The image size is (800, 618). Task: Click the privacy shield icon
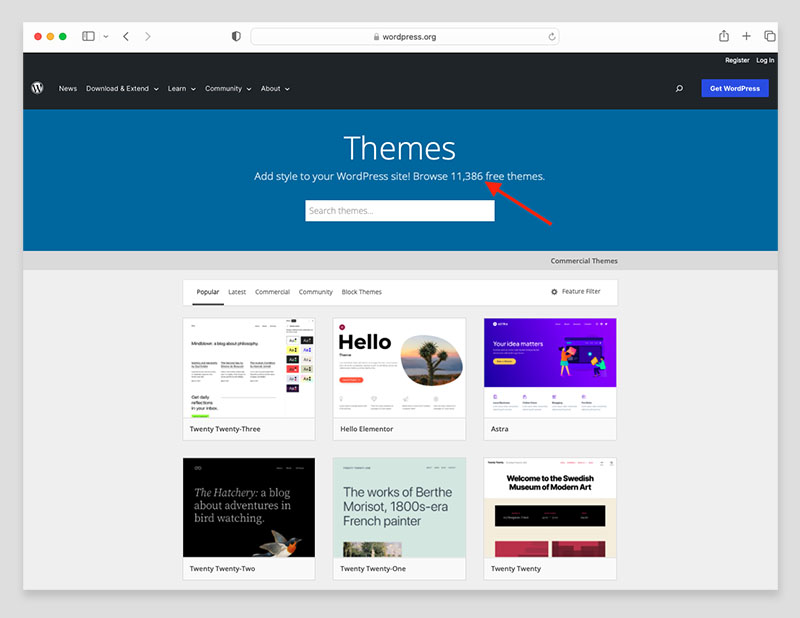(236, 36)
